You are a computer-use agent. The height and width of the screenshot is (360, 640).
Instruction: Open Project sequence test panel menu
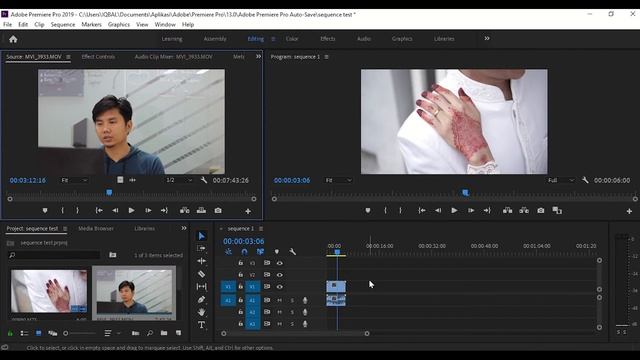pyautogui.click(x=65, y=229)
